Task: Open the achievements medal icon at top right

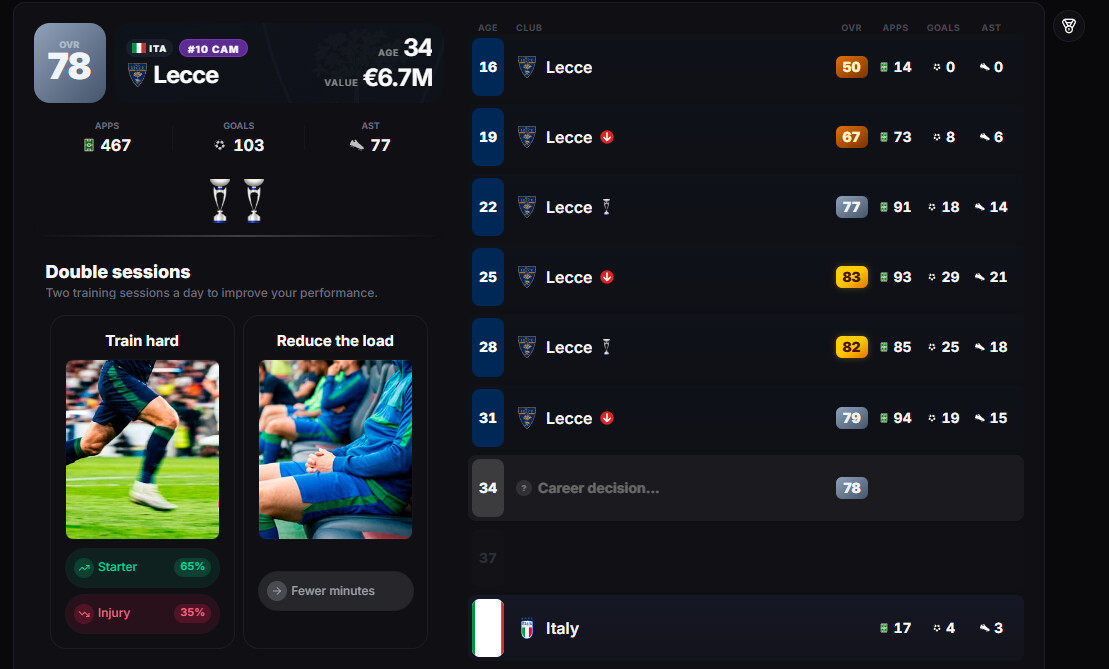Action: point(1069,27)
